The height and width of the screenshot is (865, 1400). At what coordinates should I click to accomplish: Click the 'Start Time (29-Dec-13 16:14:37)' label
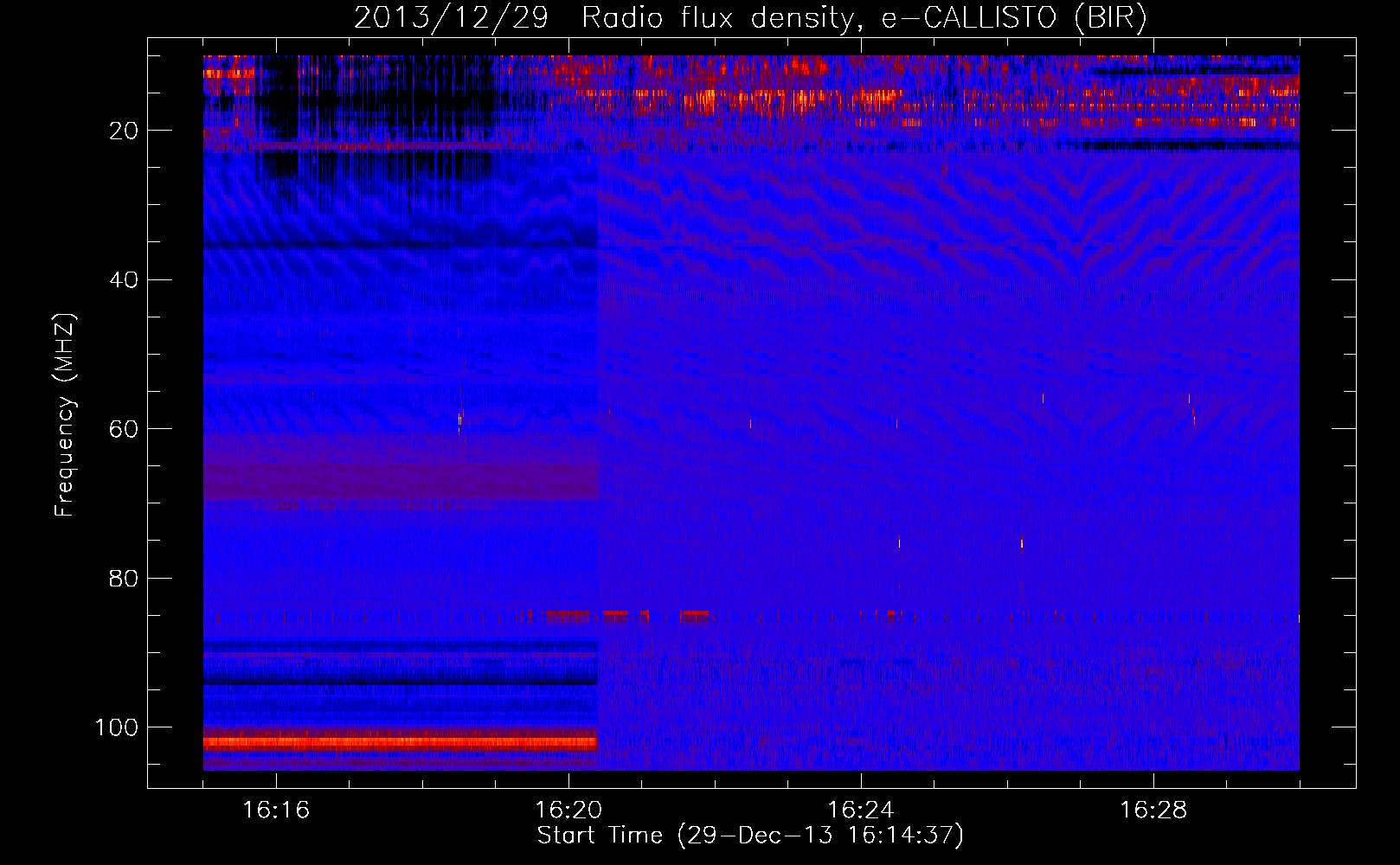(750, 836)
